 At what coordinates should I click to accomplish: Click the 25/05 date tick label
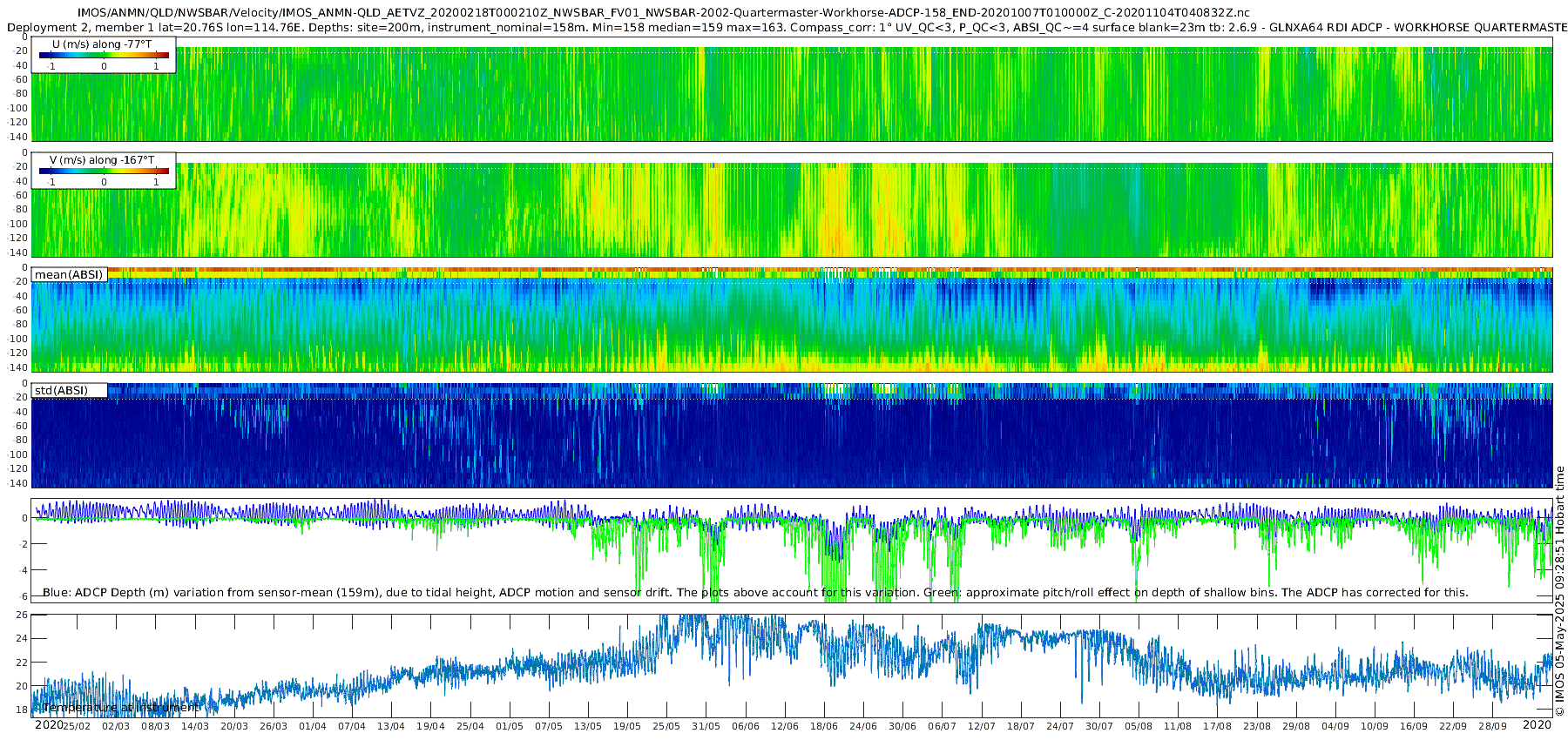[666, 726]
